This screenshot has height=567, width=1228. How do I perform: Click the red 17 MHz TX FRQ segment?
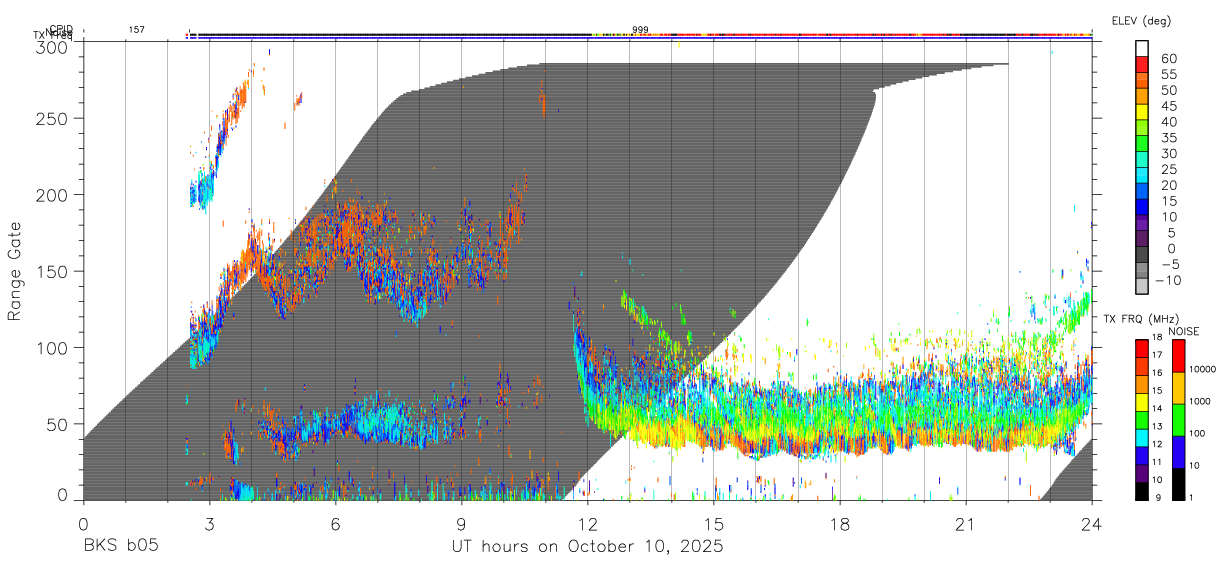click(1141, 349)
